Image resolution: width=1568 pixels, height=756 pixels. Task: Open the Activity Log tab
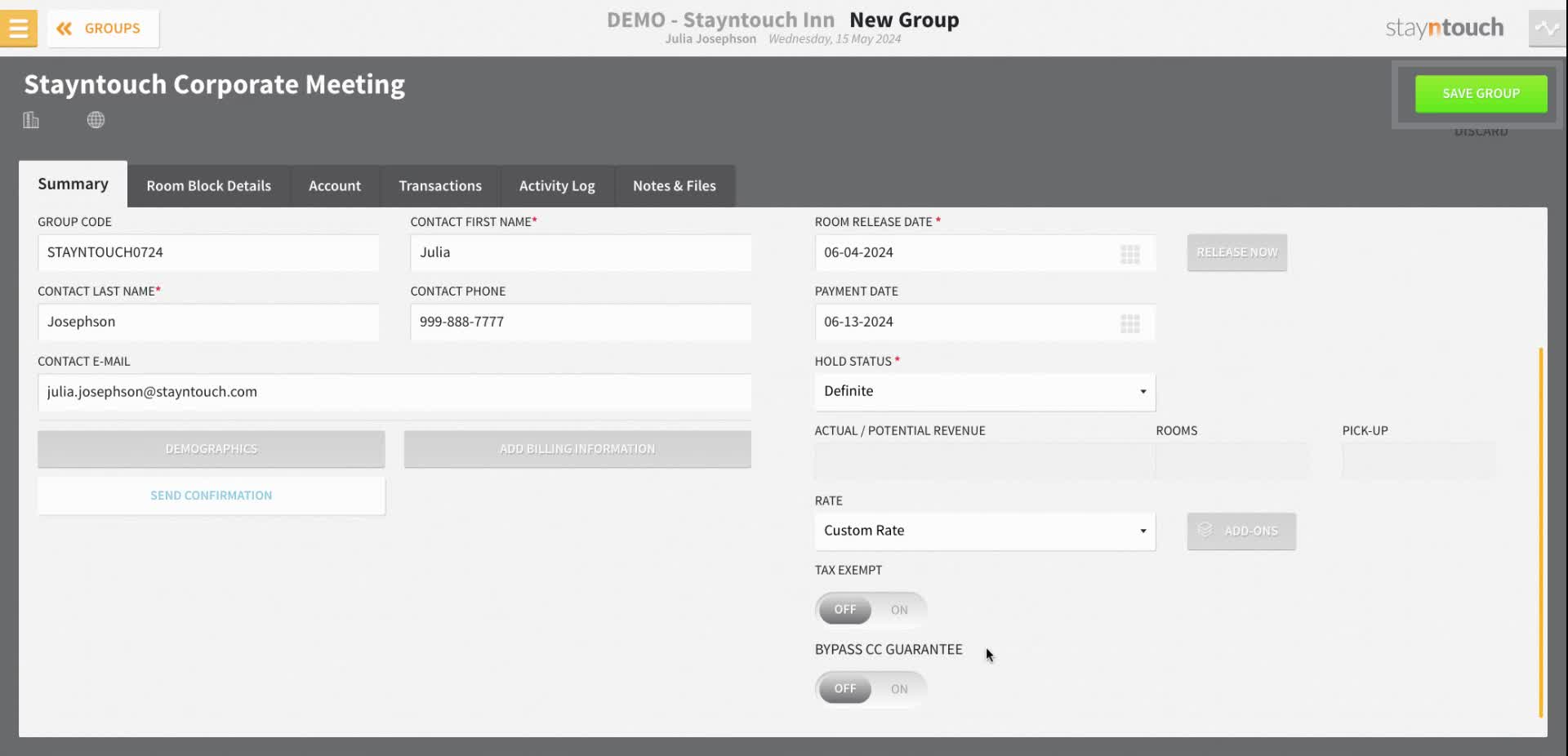click(x=557, y=186)
